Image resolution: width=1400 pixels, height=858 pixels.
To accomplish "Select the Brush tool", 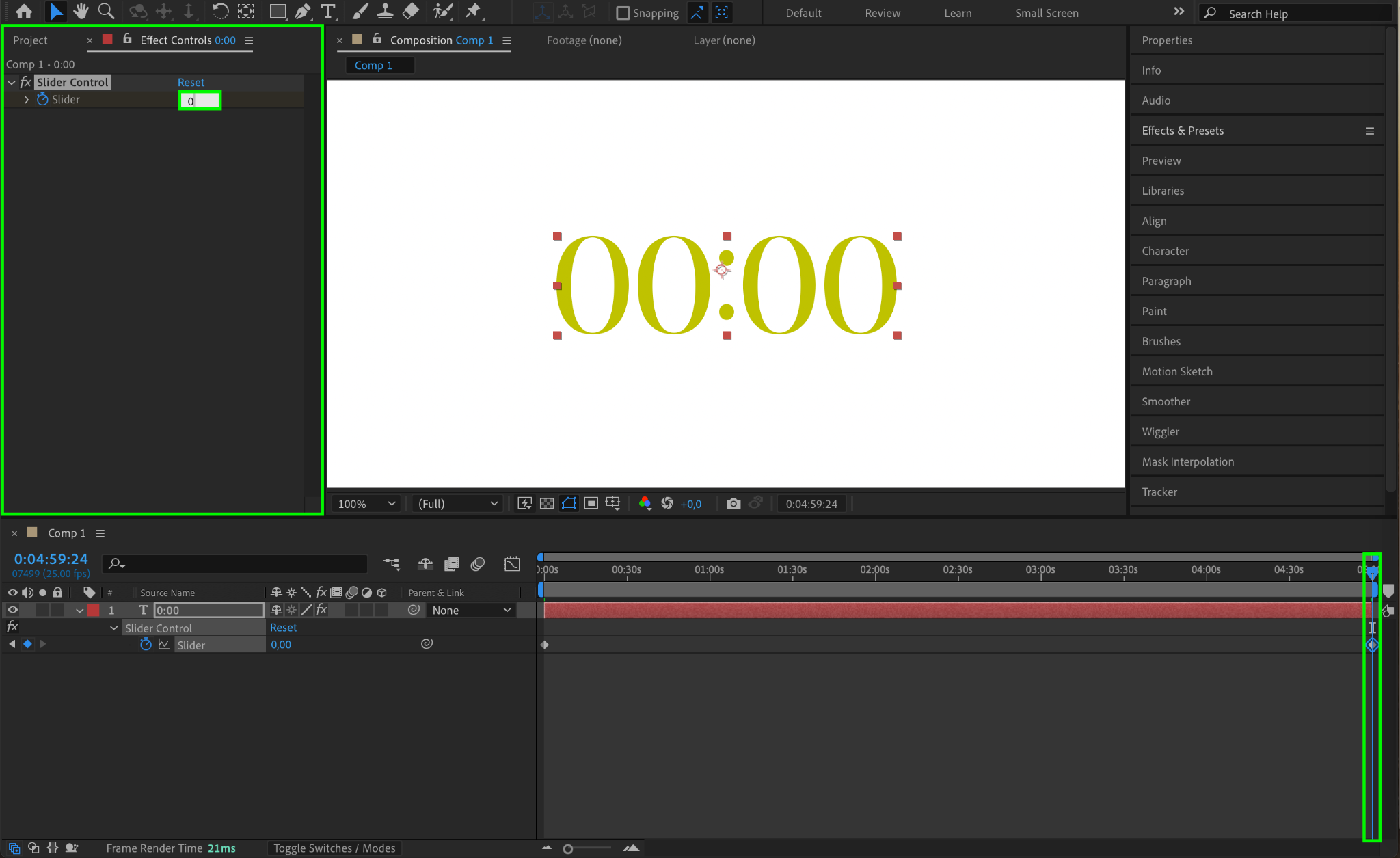I will click(360, 12).
